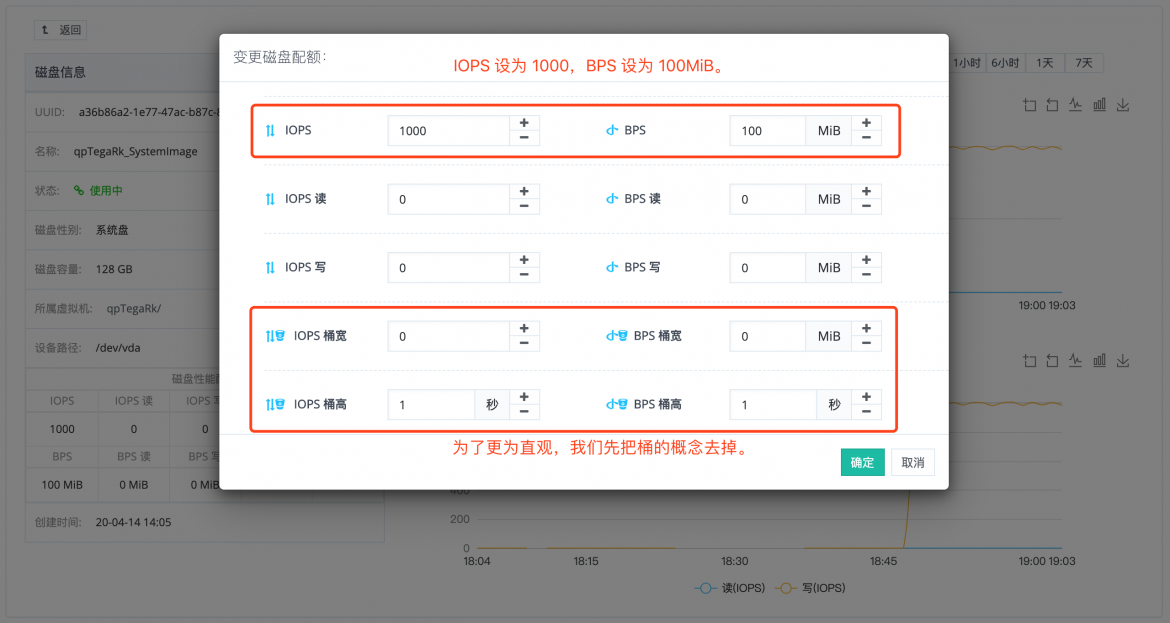Click the bar chart icon above the upper chart
This screenshot has height=623, width=1170.
pos(1099,105)
